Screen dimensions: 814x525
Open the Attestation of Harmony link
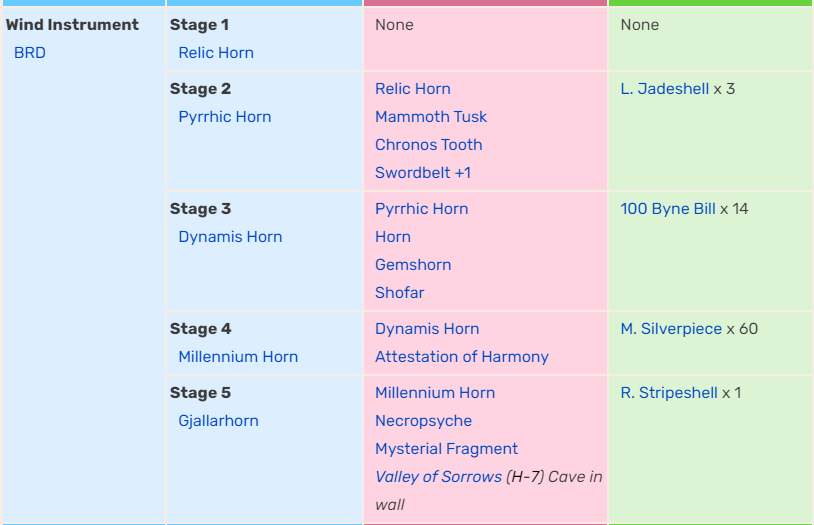(462, 357)
